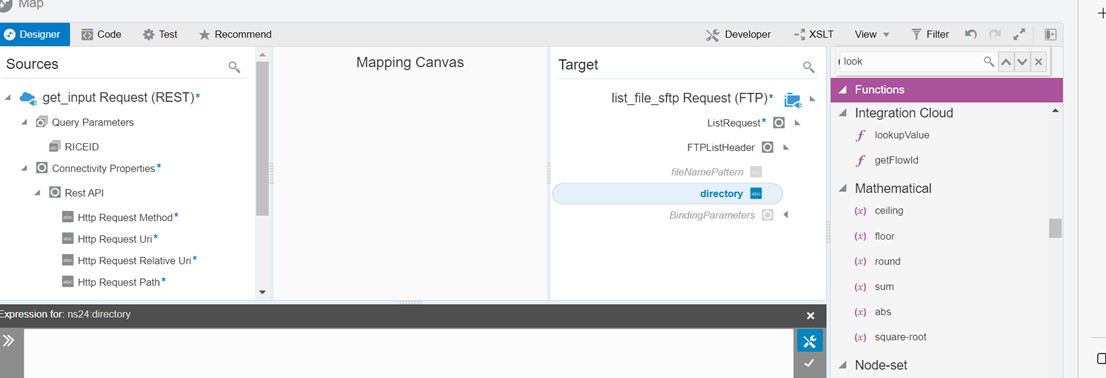Collapse the Query Parameters node
The image size is (1106, 378).
[24, 122]
